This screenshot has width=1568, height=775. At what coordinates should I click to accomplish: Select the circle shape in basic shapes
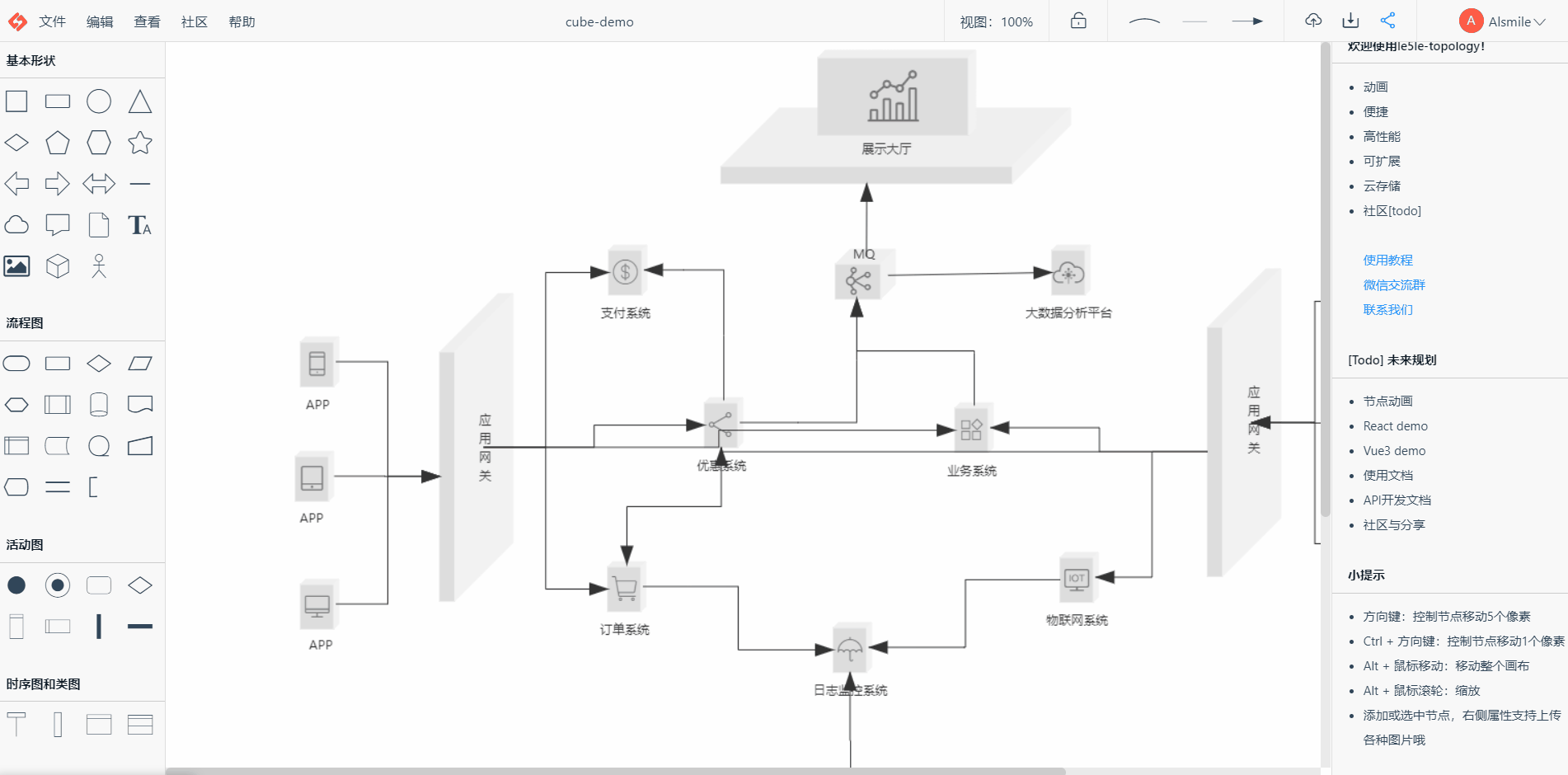99,101
